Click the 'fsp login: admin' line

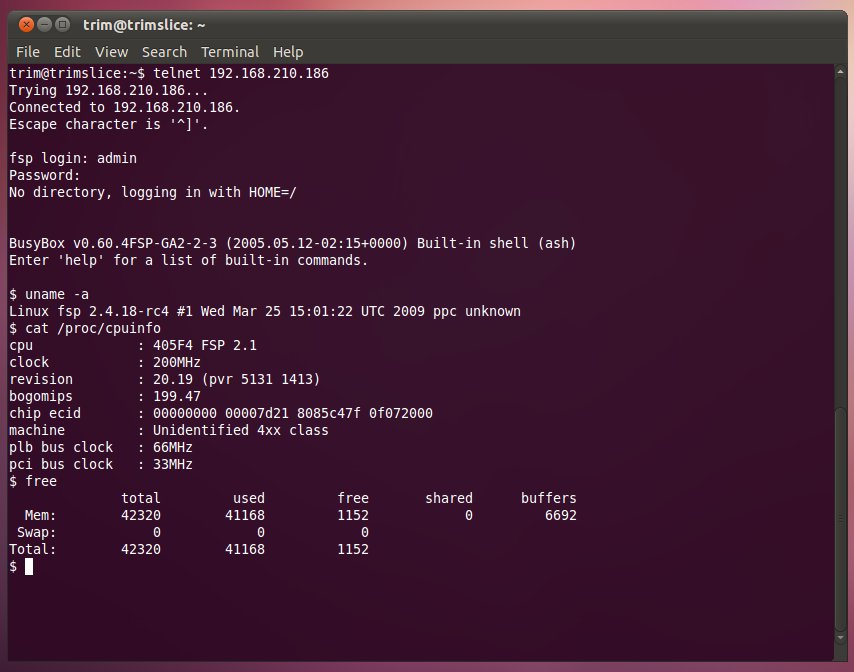tap(73, 158)
